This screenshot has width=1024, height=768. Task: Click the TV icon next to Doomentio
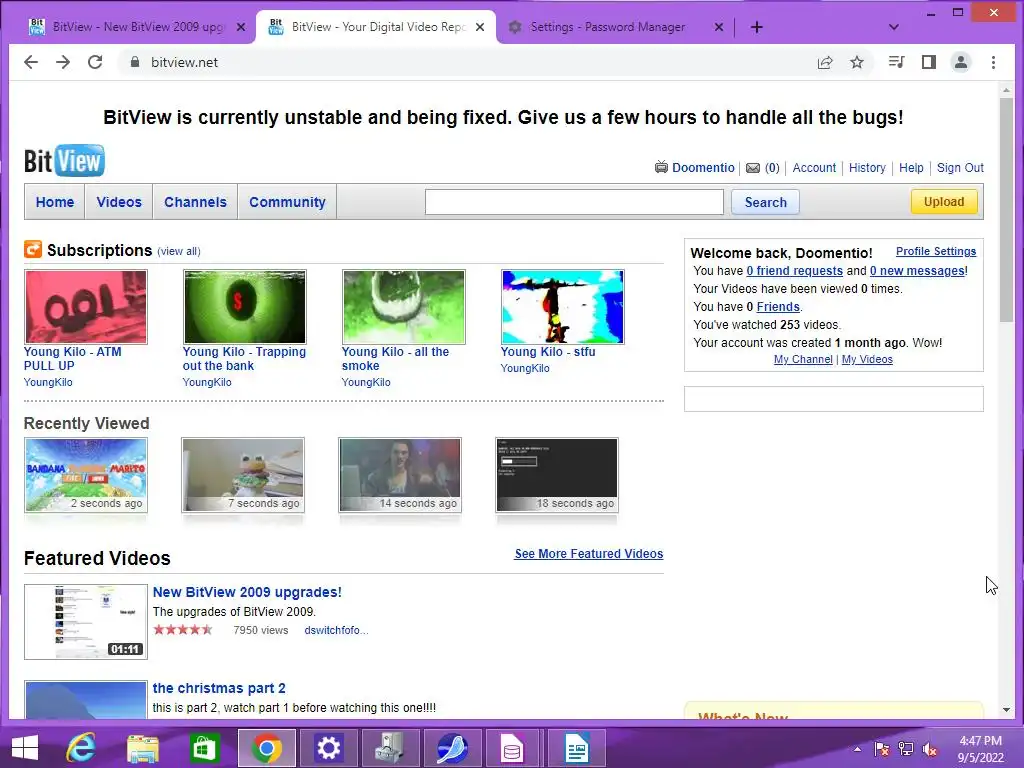click(661, 167)
